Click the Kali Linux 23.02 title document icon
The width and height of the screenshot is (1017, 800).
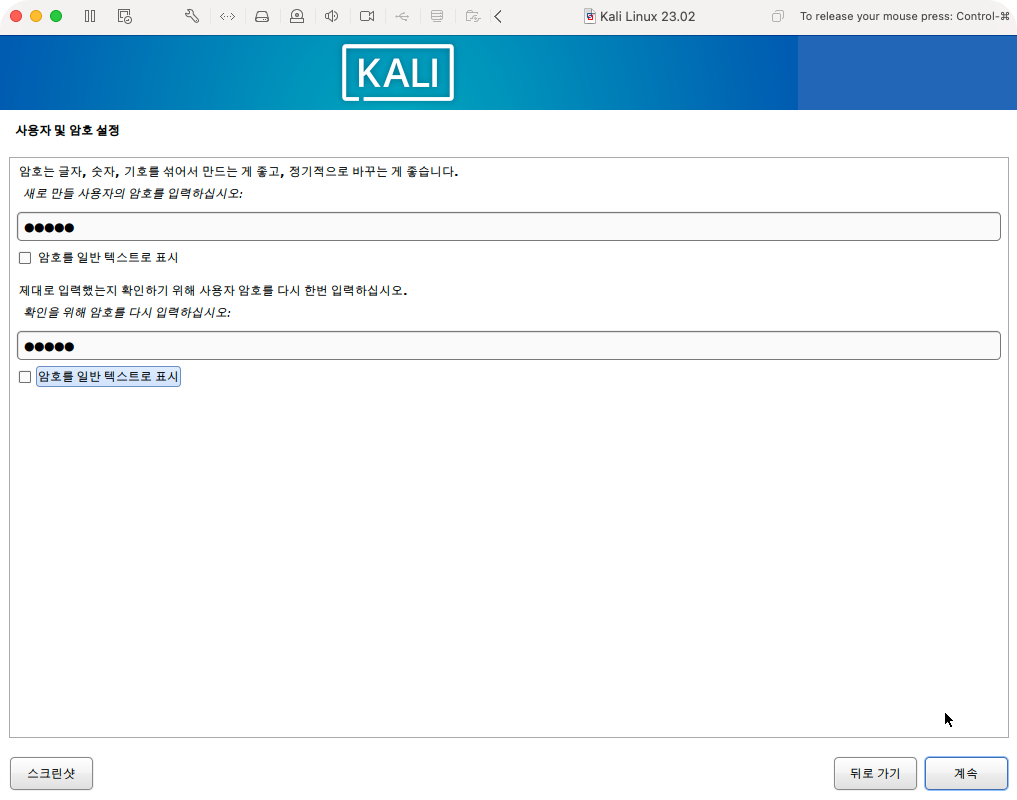coord(590,16)
